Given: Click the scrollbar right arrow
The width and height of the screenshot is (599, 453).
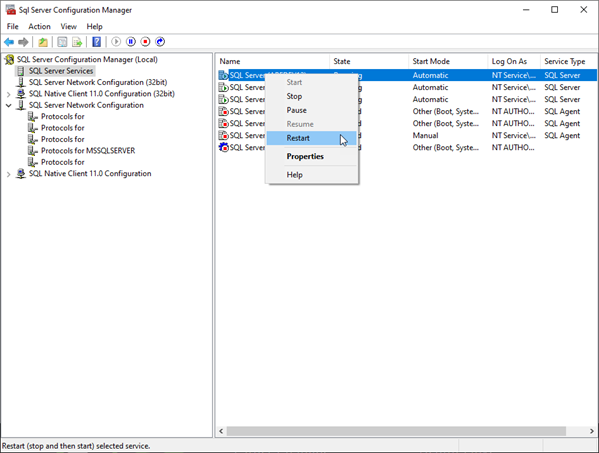Looking at the screenshot, I should 592,431.
